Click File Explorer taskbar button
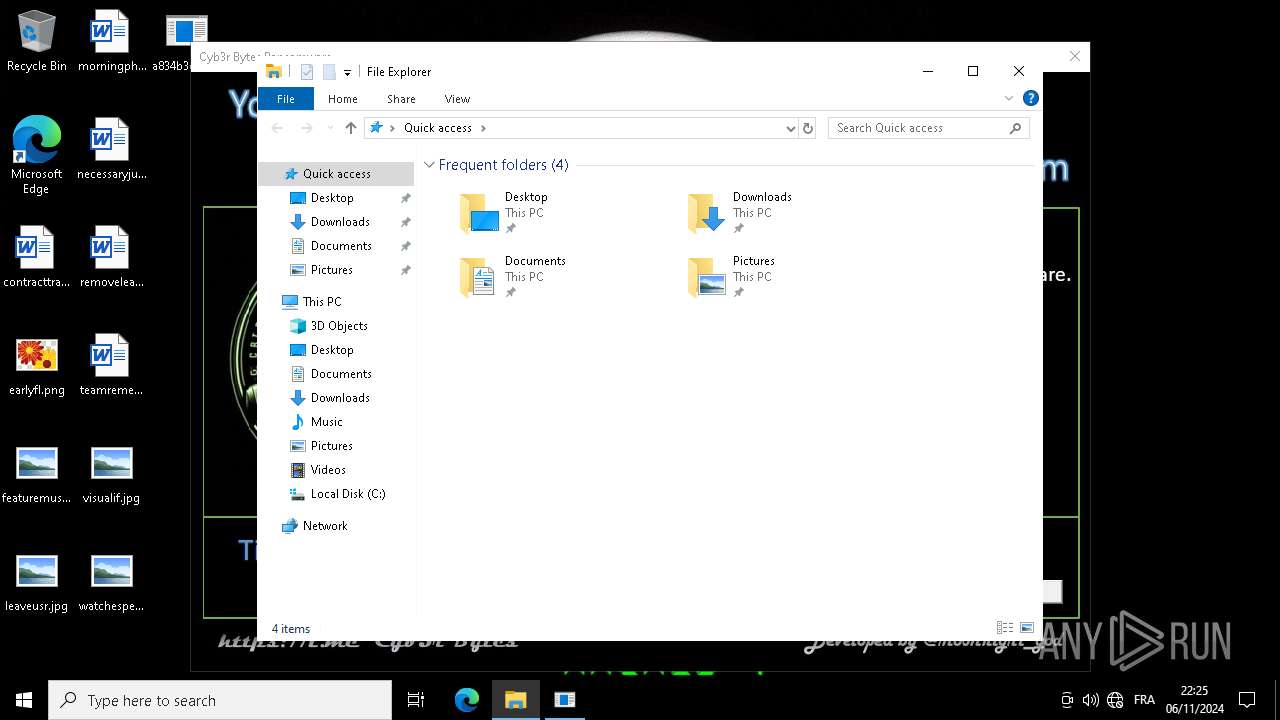This screenshot has width=1280, height=720. point(516,700)
